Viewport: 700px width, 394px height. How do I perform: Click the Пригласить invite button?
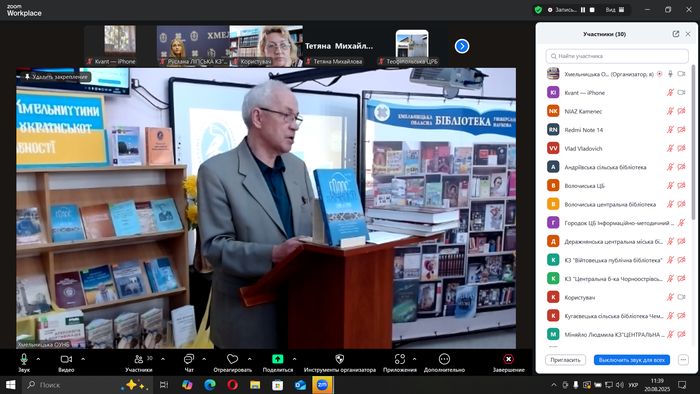click(565, 360)
